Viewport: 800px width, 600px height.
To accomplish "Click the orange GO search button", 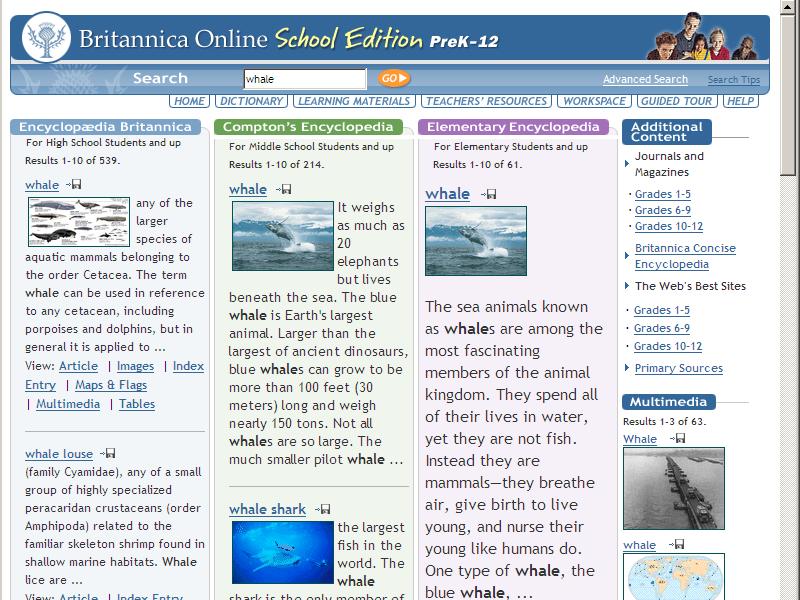I will (393, 78).
